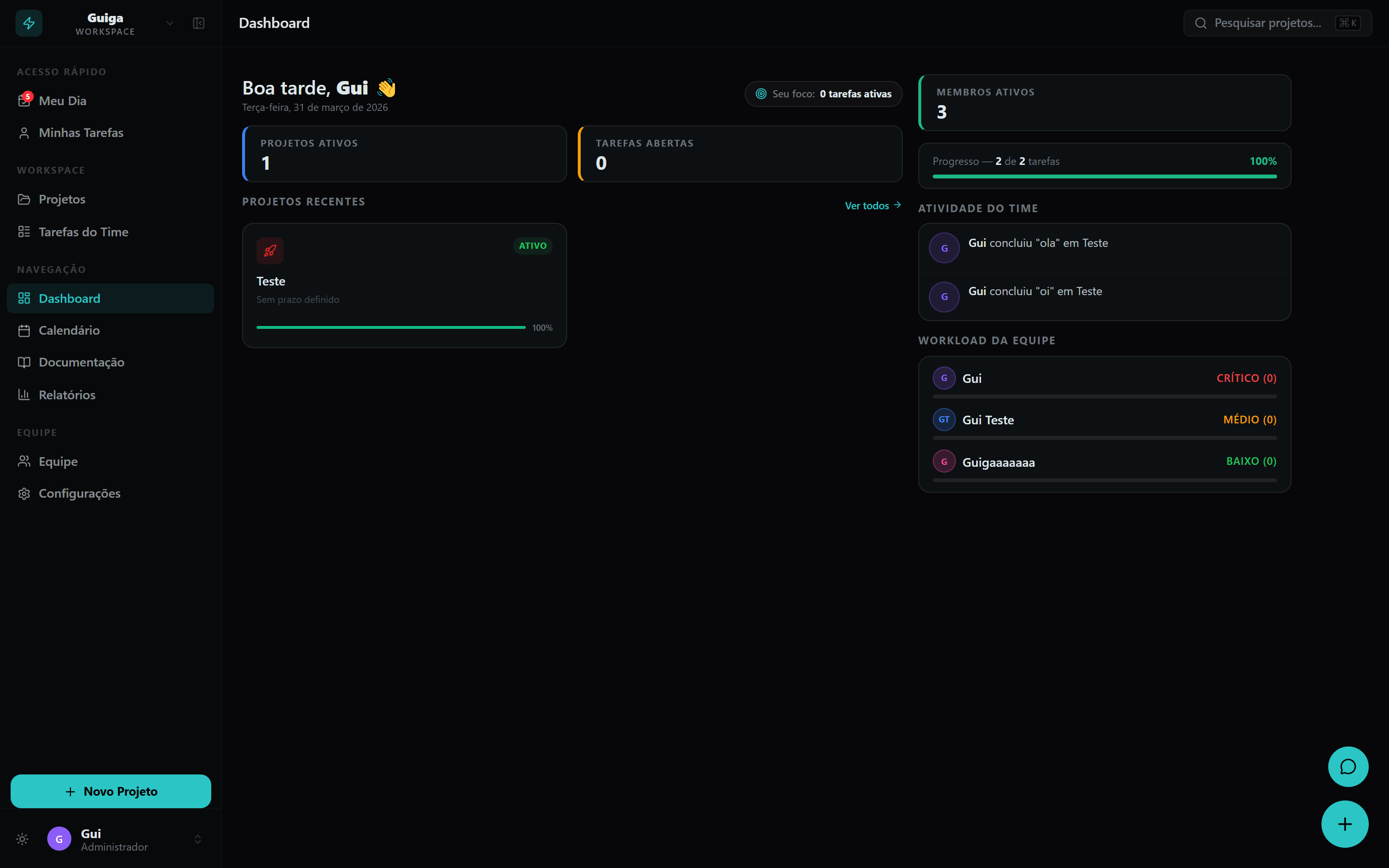Screen dimensions: 1389x868
Task: Go to Relatórios in navigation
Action: pos(67,395)
